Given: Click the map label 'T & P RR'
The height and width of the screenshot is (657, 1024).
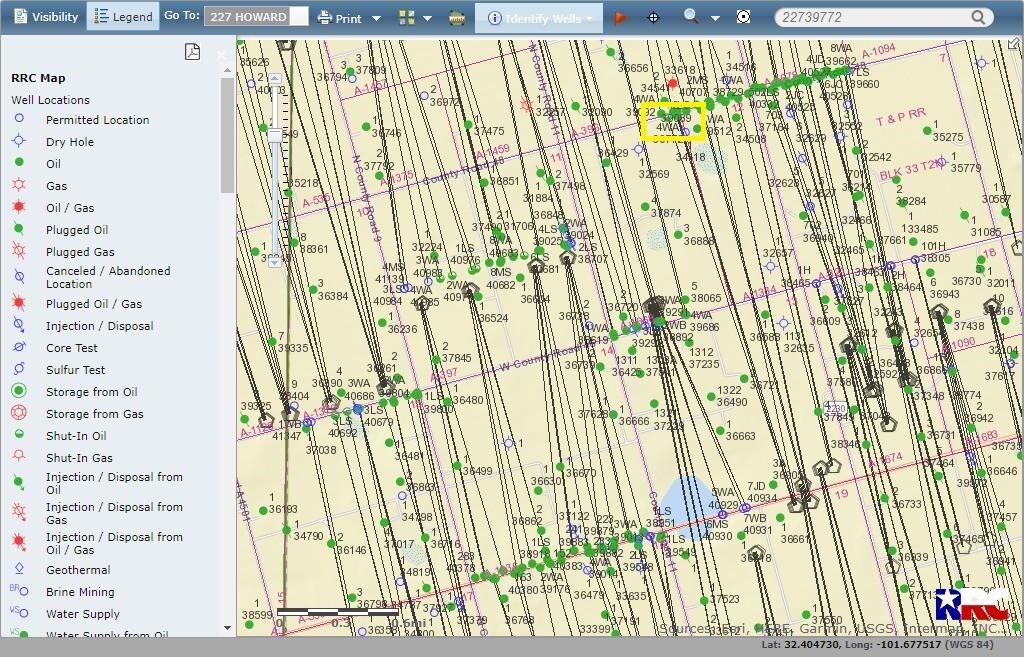Looking at the screenshot, I should 901,117.
